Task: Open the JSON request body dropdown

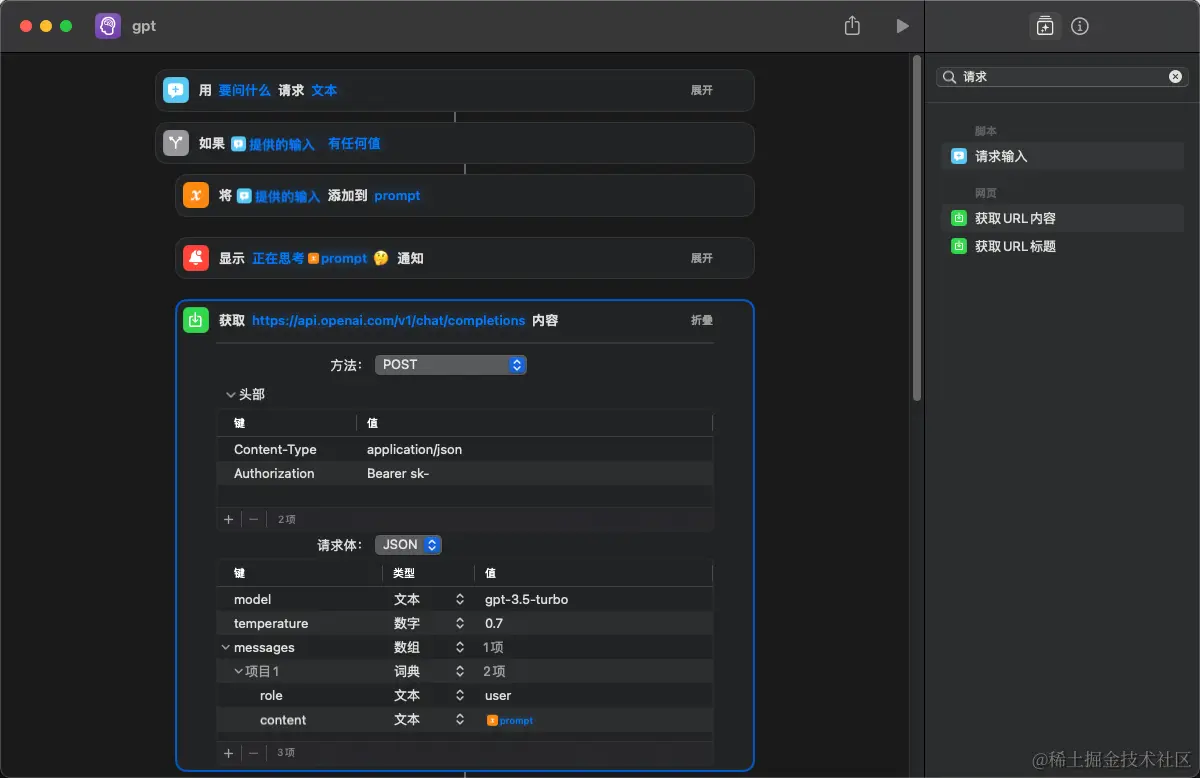Action: pos(409,545)
